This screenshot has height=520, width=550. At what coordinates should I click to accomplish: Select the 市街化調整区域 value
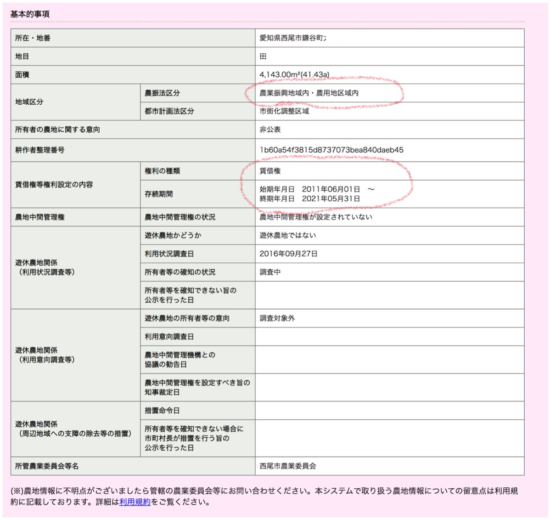(x=284, y=111)
